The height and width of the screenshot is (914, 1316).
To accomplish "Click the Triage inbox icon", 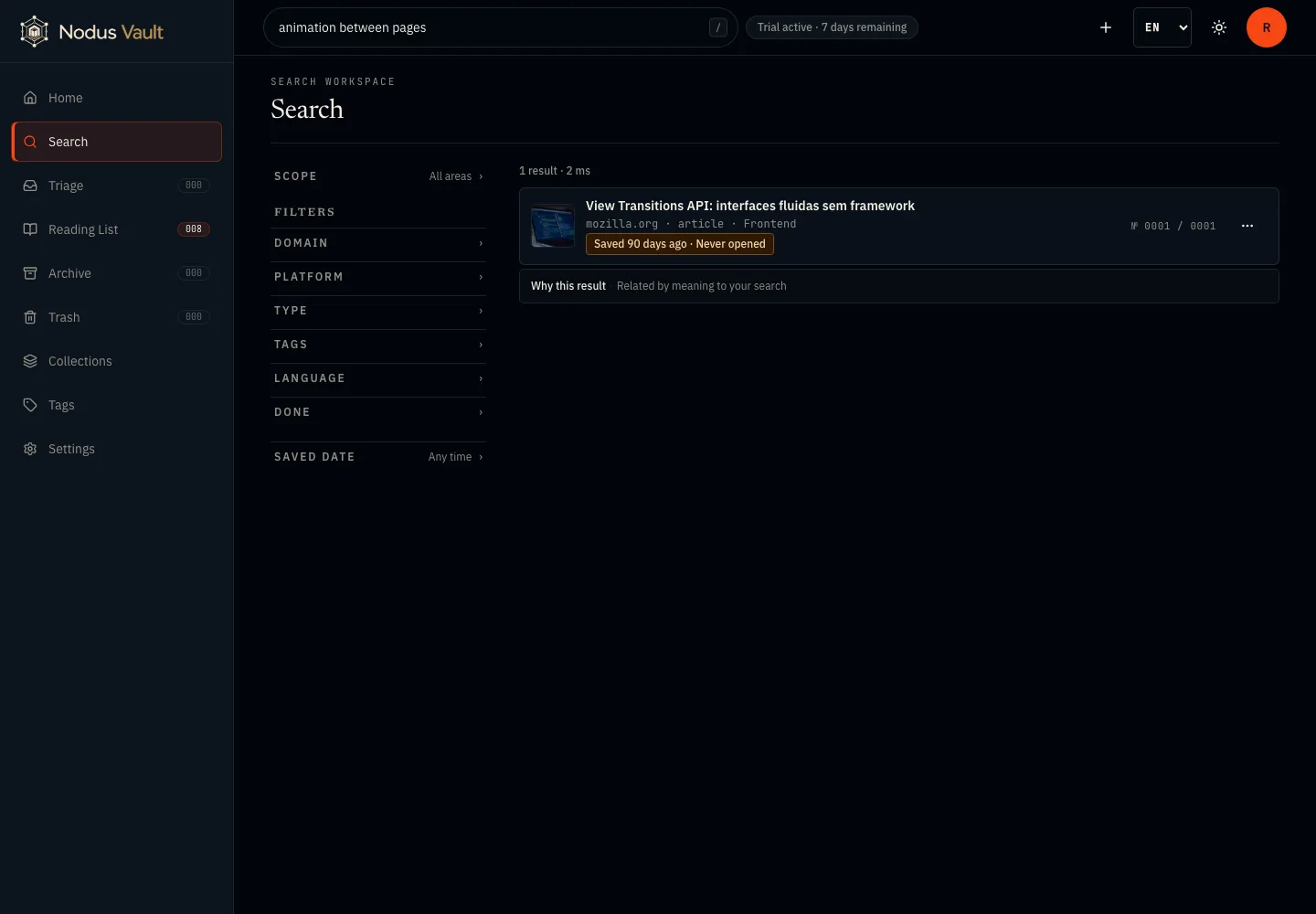I will click(x=30, y=186).
